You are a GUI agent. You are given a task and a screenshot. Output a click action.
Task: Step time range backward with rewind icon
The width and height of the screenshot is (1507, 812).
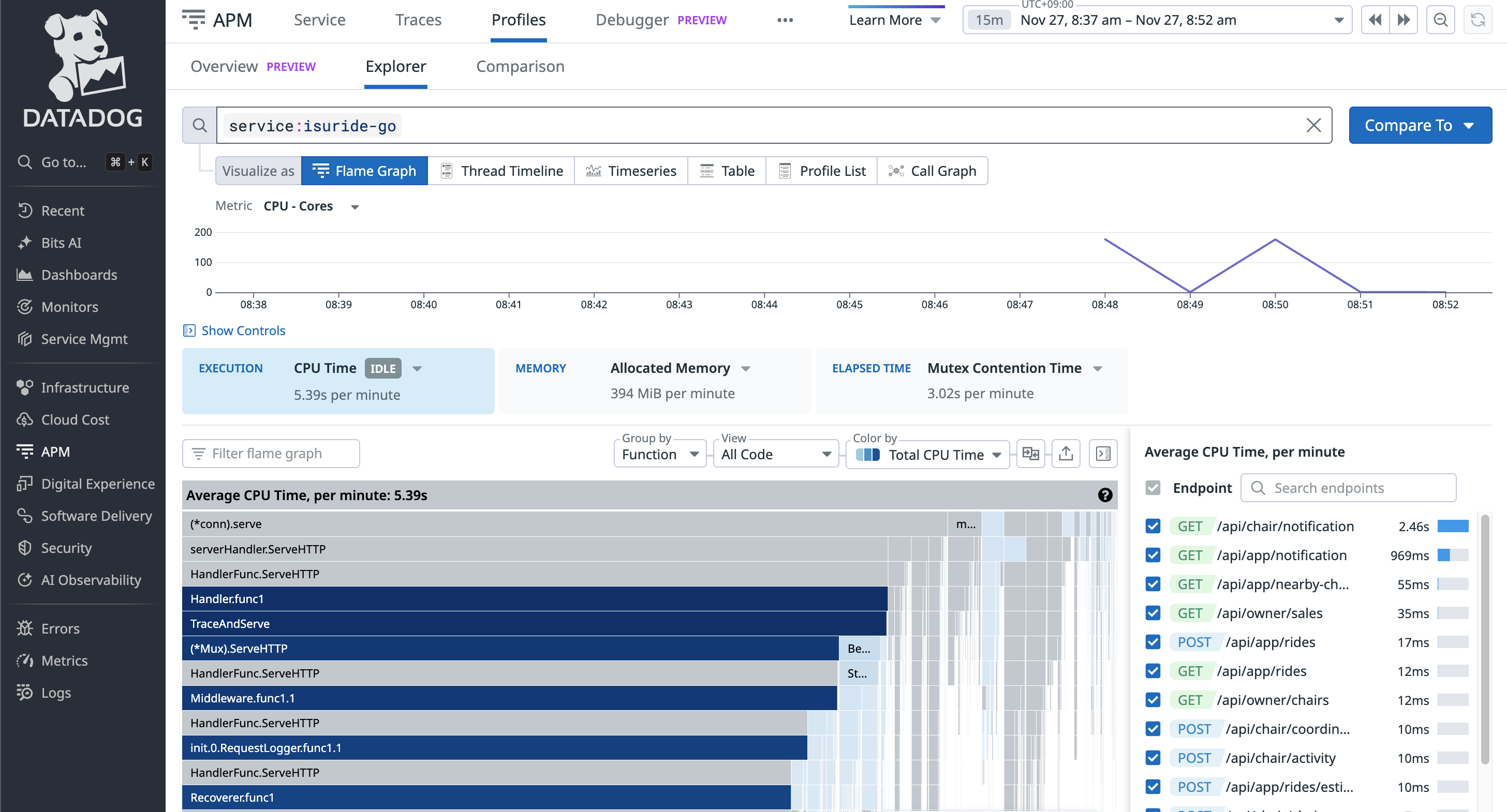tap(1376, 20)
